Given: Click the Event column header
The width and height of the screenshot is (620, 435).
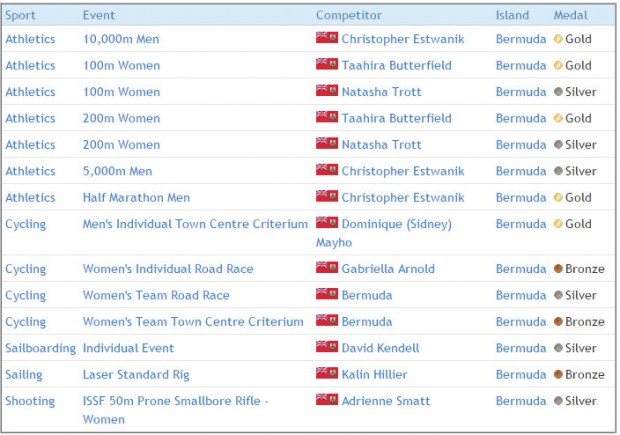Looking at the screenshot, I should [98, 15].
